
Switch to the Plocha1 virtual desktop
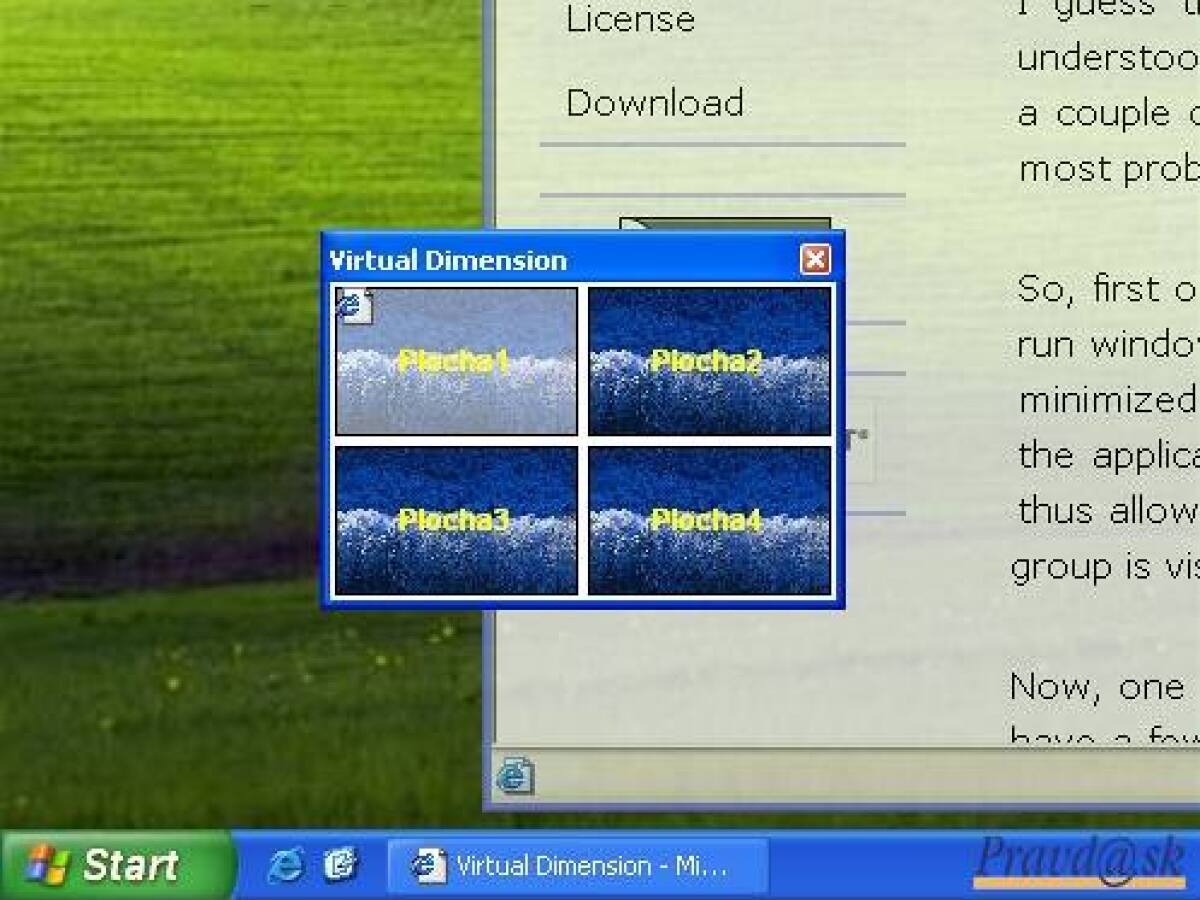[456, 361]
